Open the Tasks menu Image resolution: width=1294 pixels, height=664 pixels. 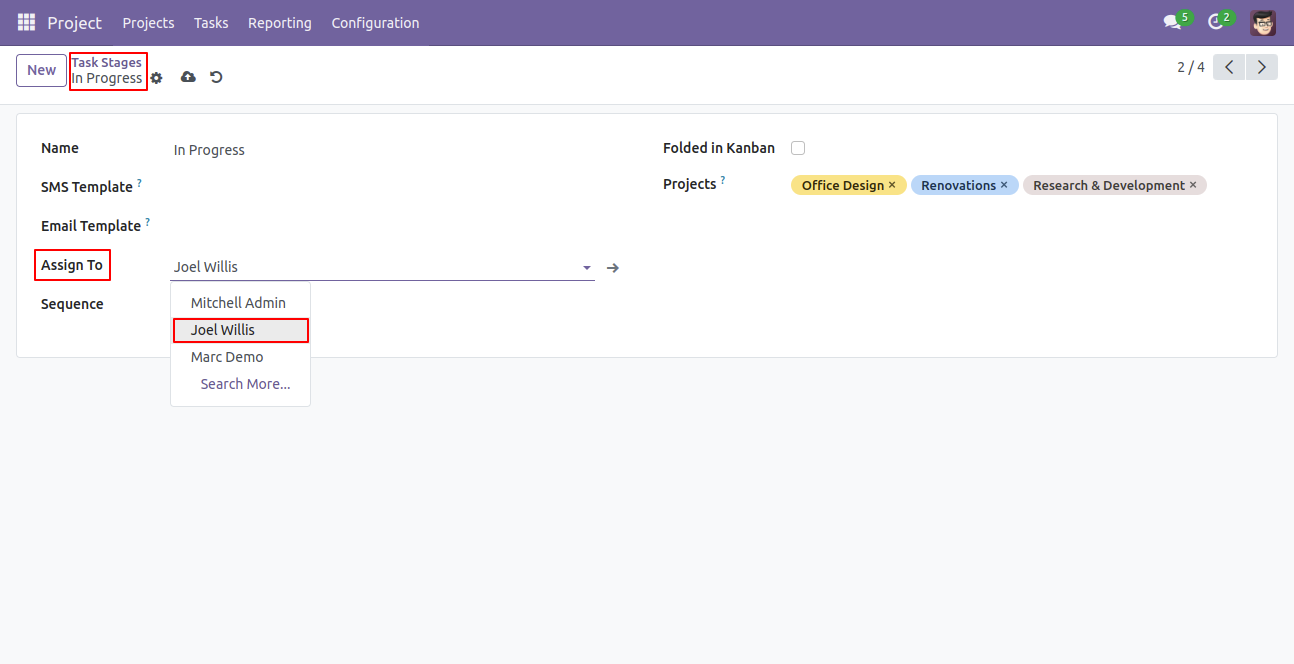pos(211,22)
